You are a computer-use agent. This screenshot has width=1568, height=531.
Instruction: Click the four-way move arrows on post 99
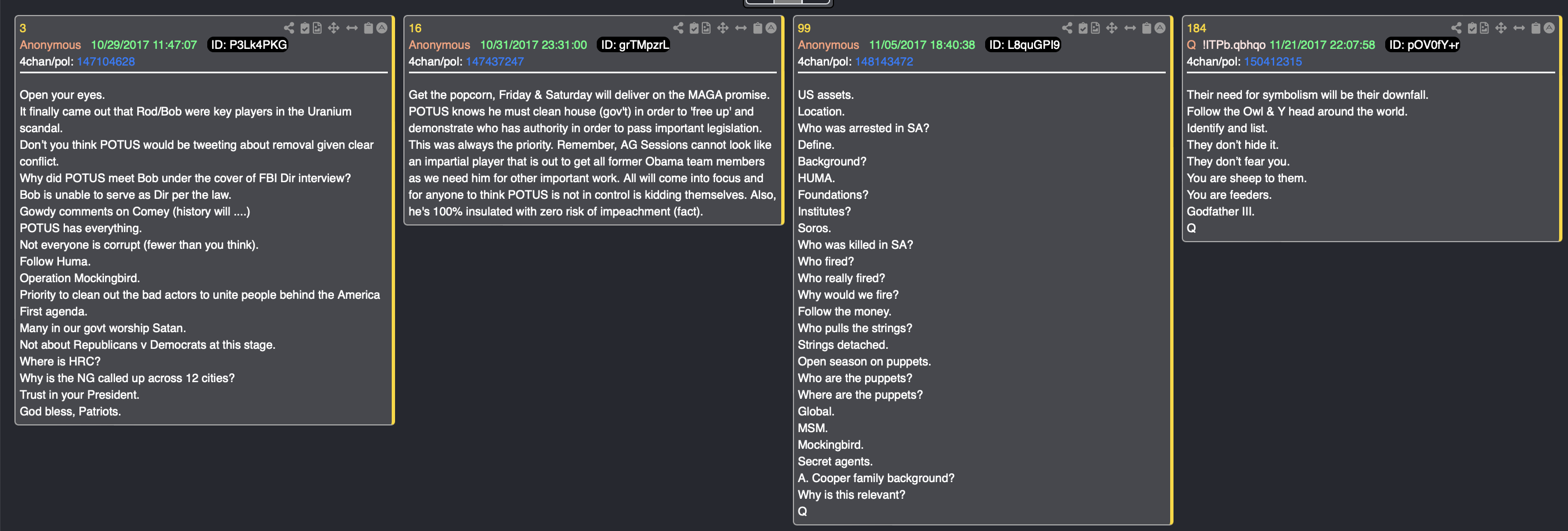click(1111, 28)
